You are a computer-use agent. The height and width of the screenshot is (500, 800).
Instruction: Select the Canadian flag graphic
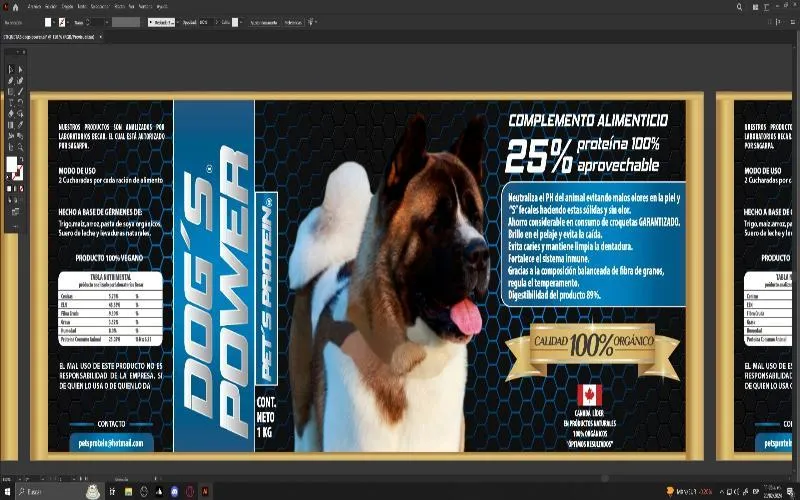589,395
